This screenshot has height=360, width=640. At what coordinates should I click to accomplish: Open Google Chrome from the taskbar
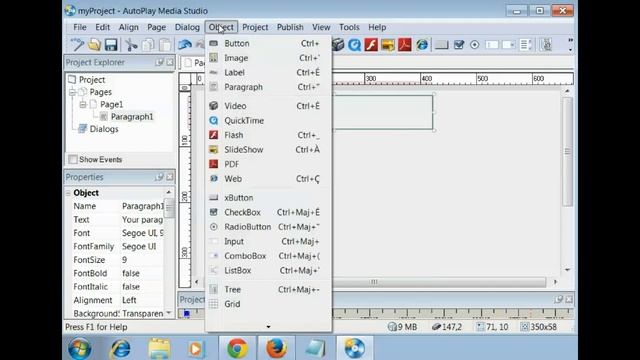tap(237, 348)
